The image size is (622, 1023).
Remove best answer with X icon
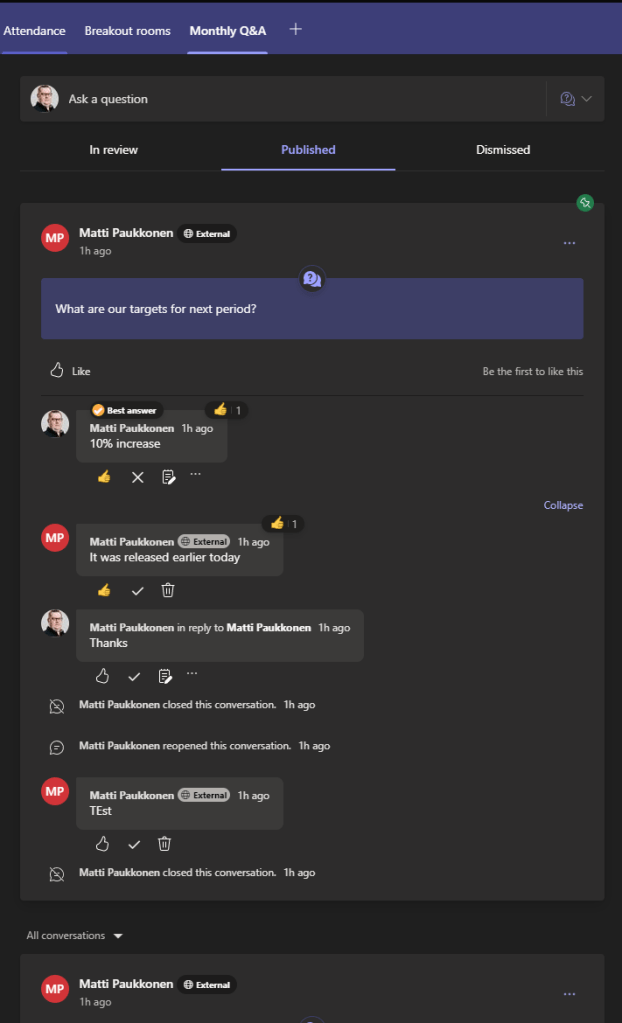point(138,477)
